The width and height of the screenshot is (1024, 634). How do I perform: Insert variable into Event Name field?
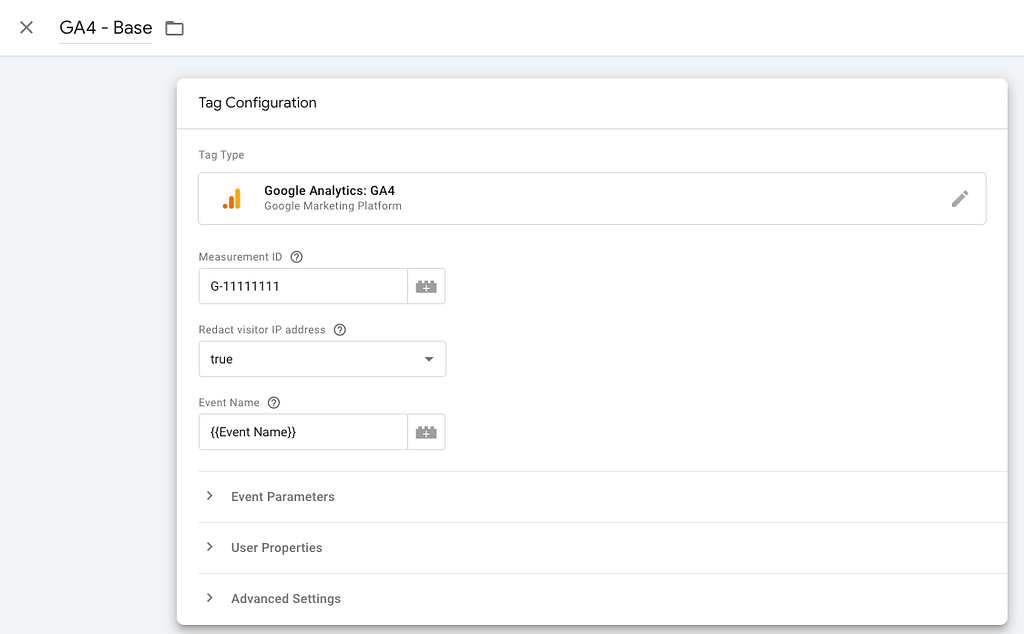click(x=426, y=432)
